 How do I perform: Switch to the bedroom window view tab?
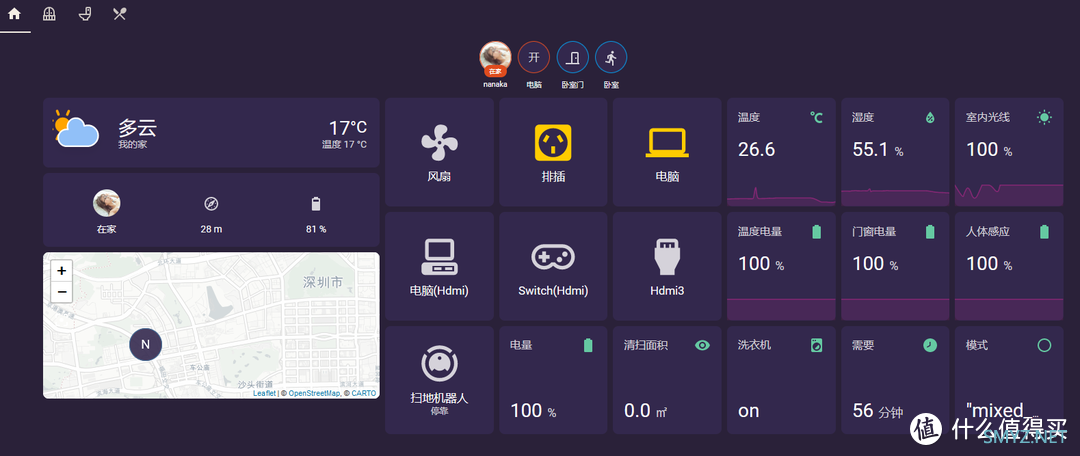tap(50, 14)
